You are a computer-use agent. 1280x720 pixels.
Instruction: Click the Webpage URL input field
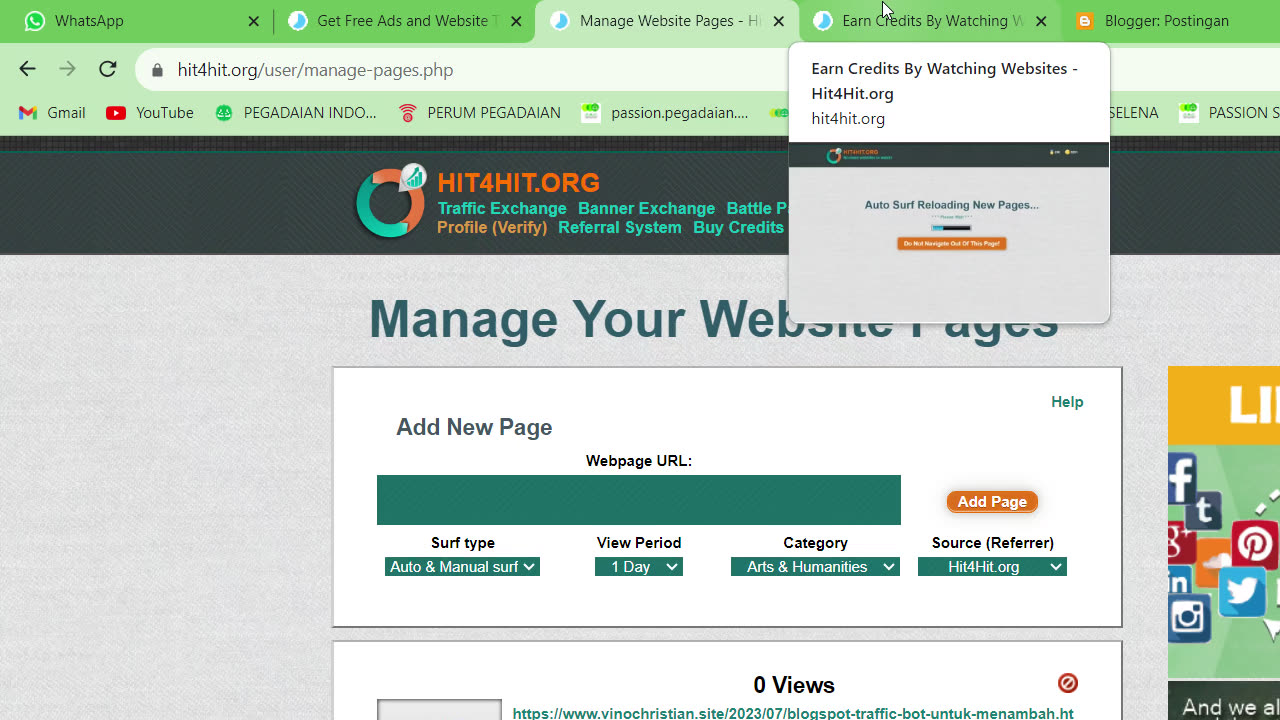point(638,500)
